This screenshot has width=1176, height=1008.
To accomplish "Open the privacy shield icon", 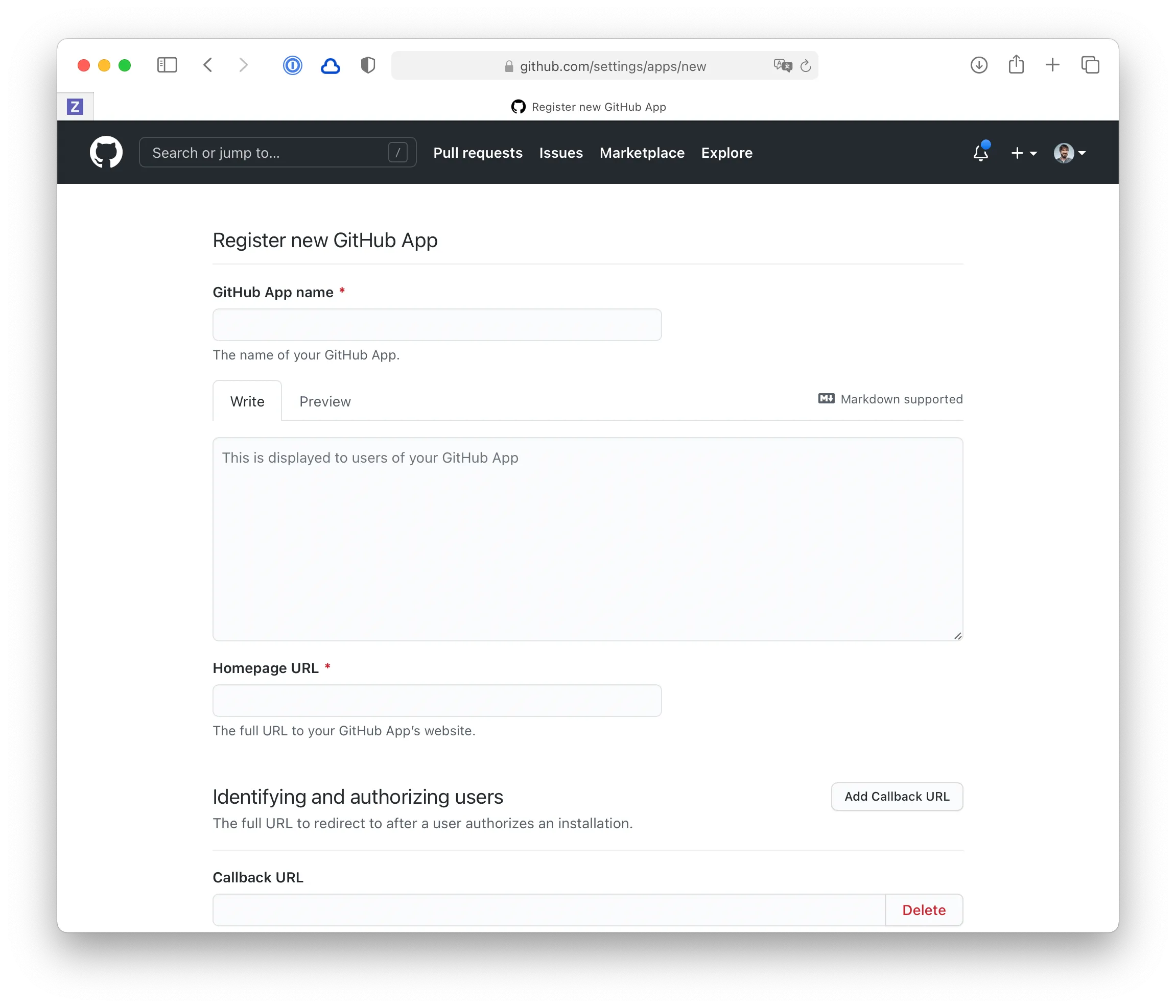I will (x=368, y=65).
